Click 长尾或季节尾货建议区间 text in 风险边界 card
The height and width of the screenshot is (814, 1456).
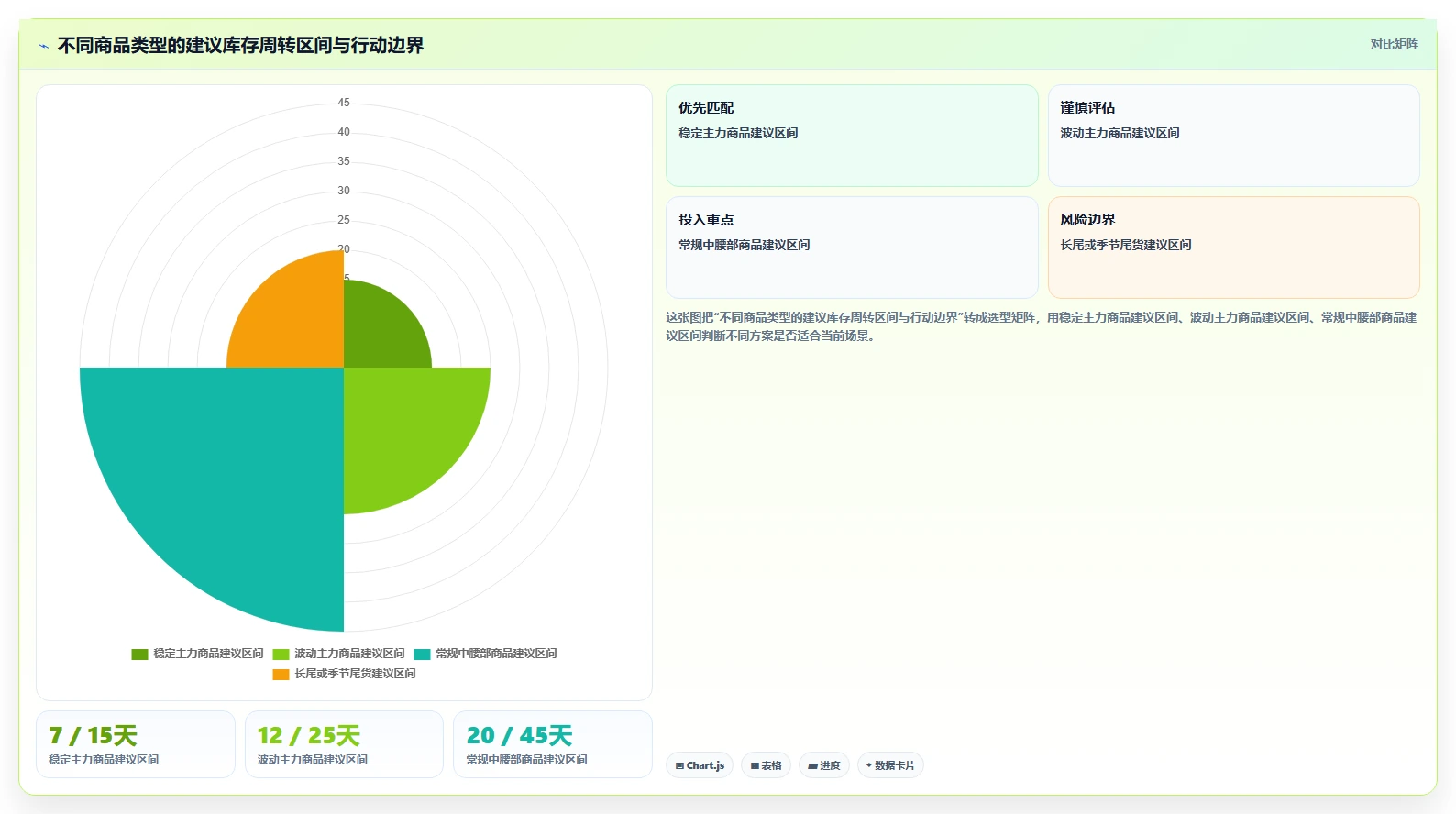coord(1126,245)
